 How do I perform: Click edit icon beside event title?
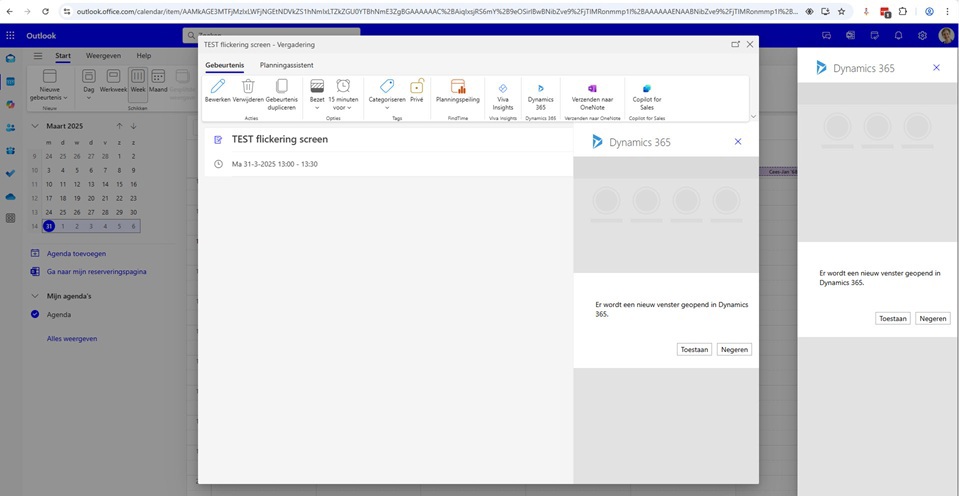(x=218, y=140)
